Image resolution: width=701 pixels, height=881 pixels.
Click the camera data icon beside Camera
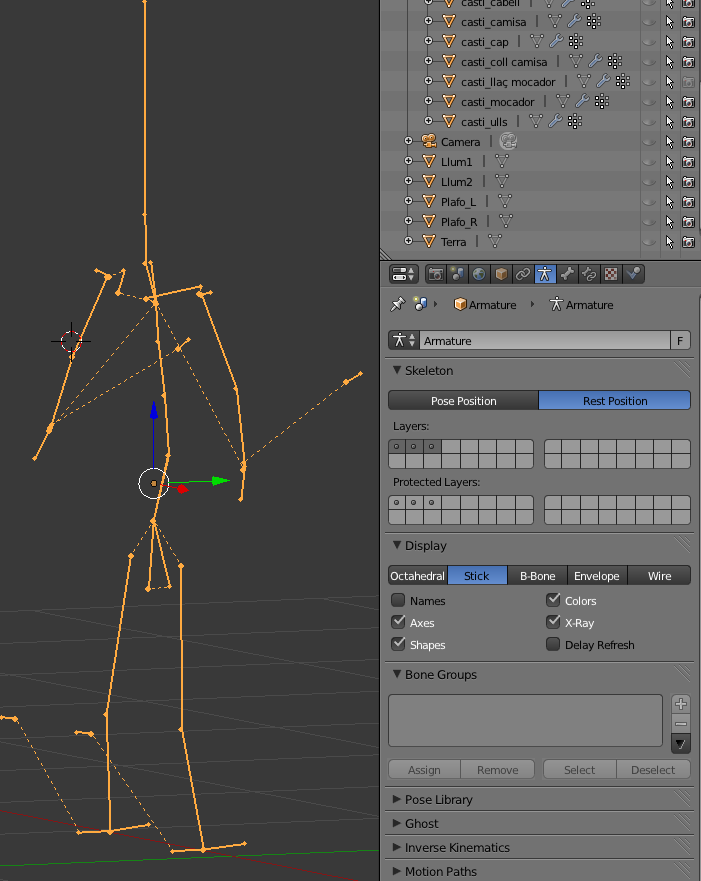pyautogui.click(x=508, y=142)
